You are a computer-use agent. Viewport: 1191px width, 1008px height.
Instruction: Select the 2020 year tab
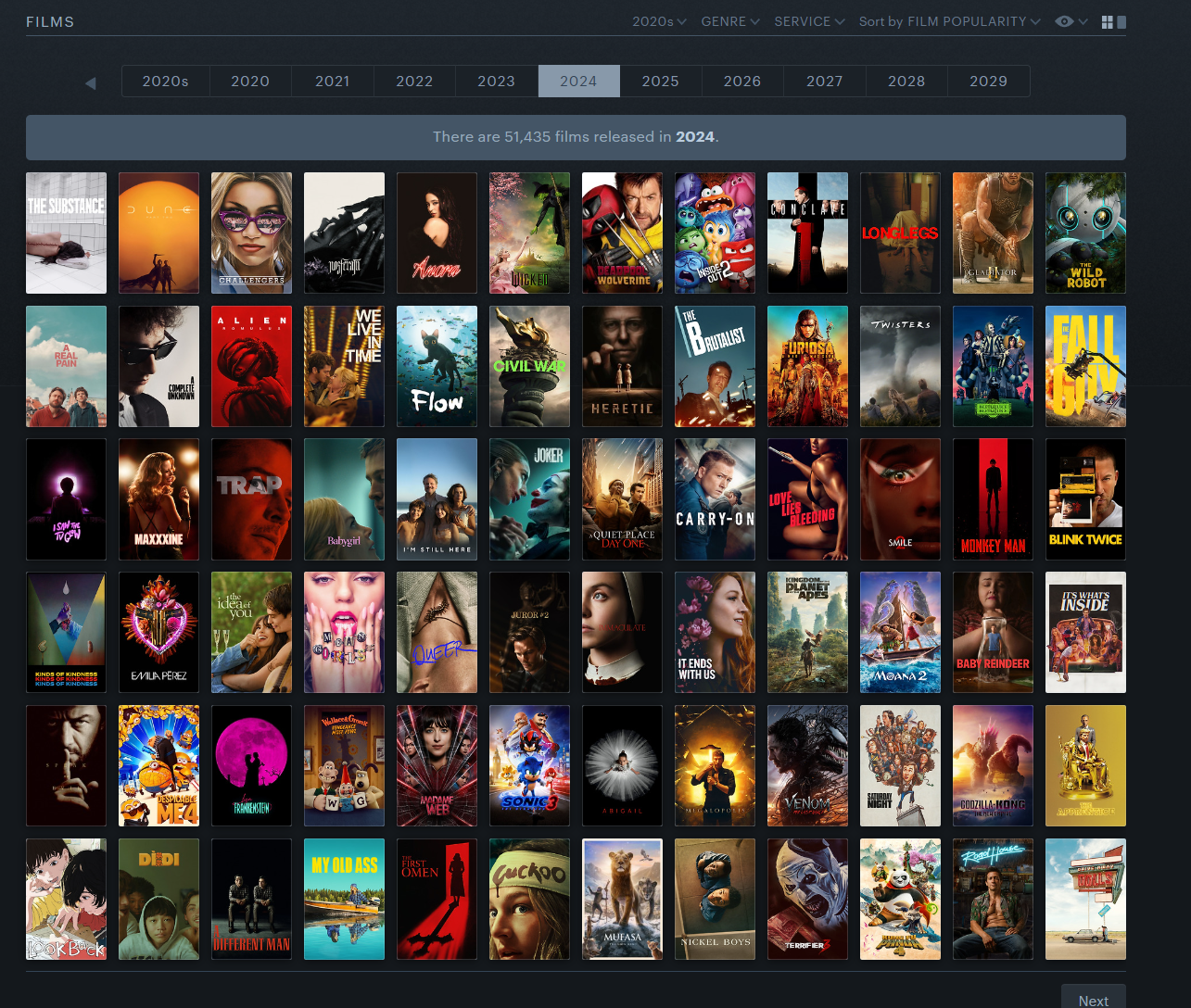250,82
